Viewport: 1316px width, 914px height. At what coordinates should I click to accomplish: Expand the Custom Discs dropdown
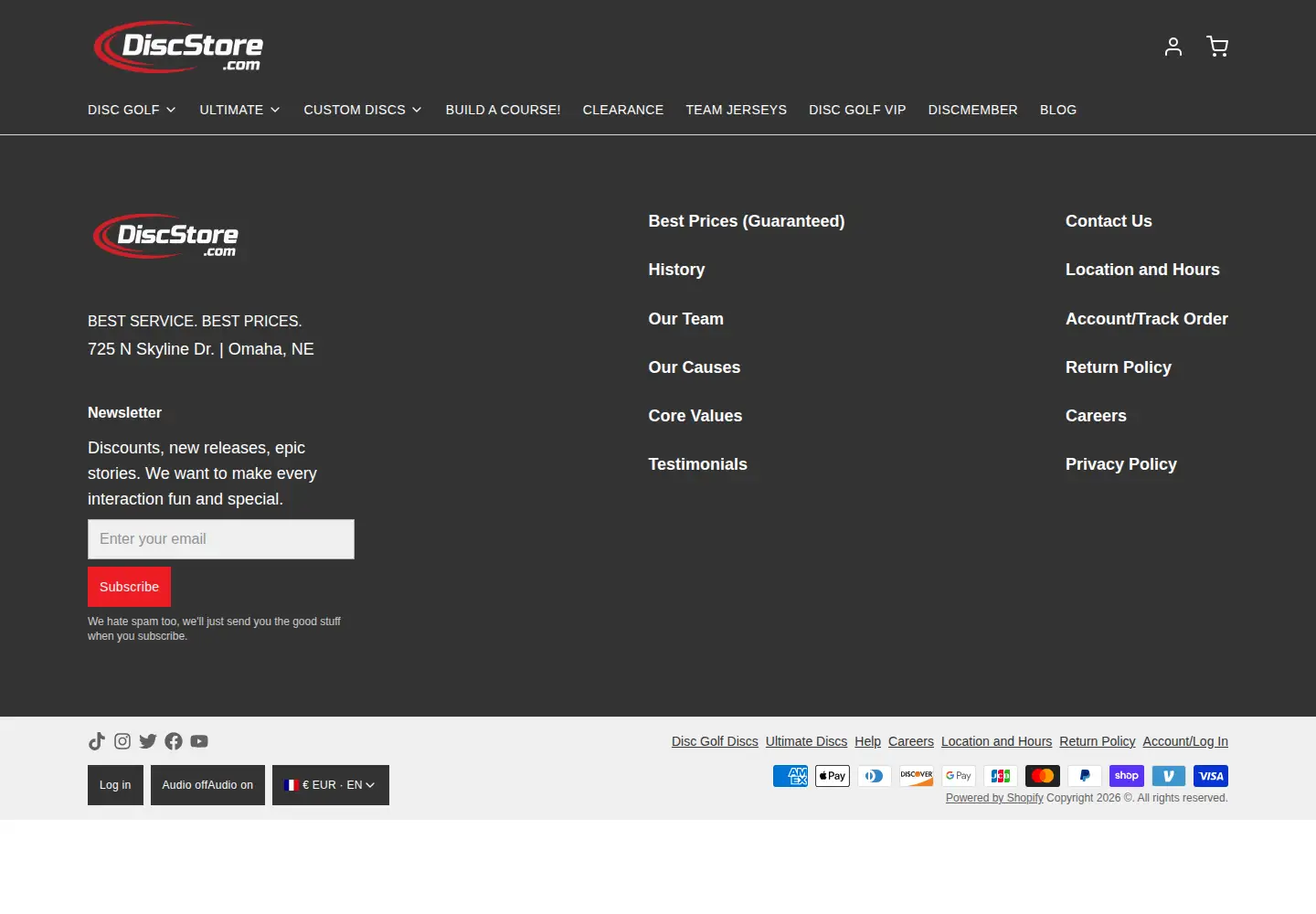click(363, 110)
